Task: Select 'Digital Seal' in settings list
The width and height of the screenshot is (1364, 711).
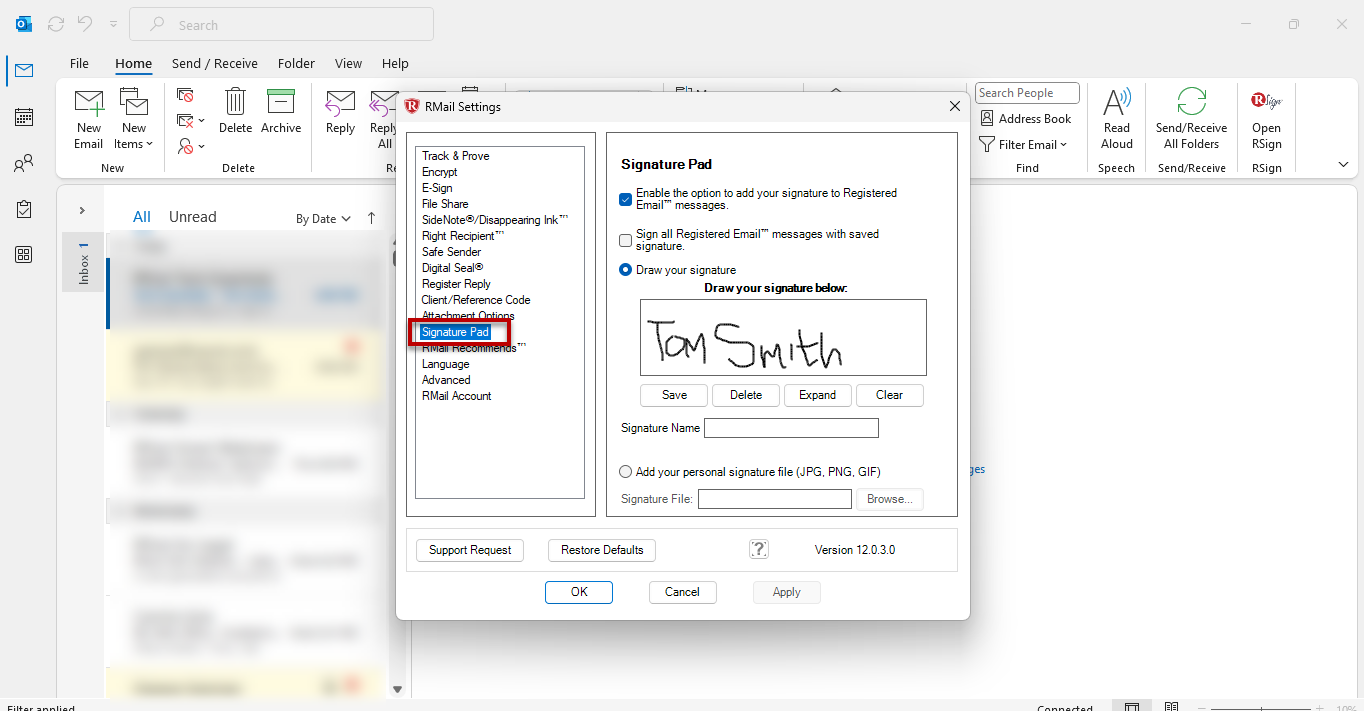Action: pos(452,268)
